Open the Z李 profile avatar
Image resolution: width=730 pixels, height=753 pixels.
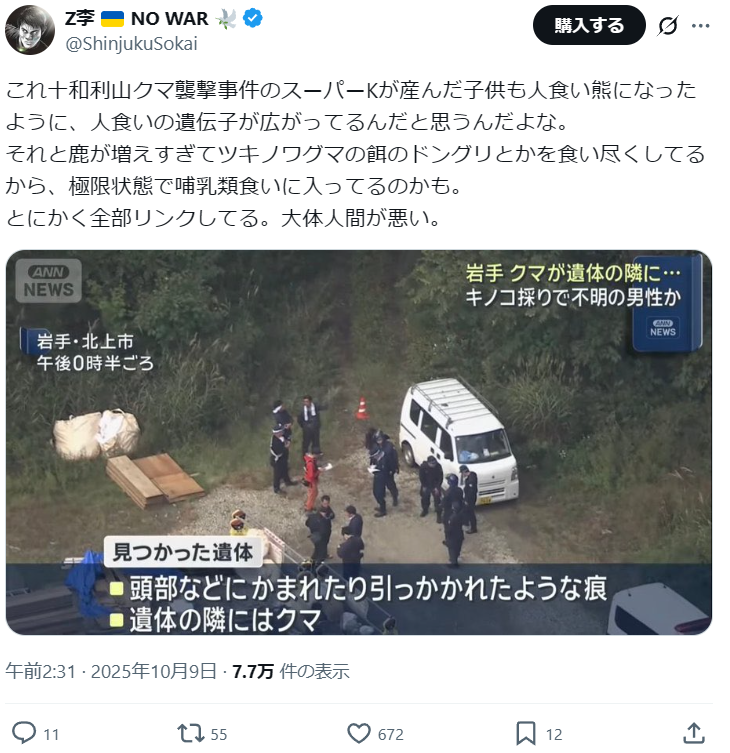click(30, 30)
